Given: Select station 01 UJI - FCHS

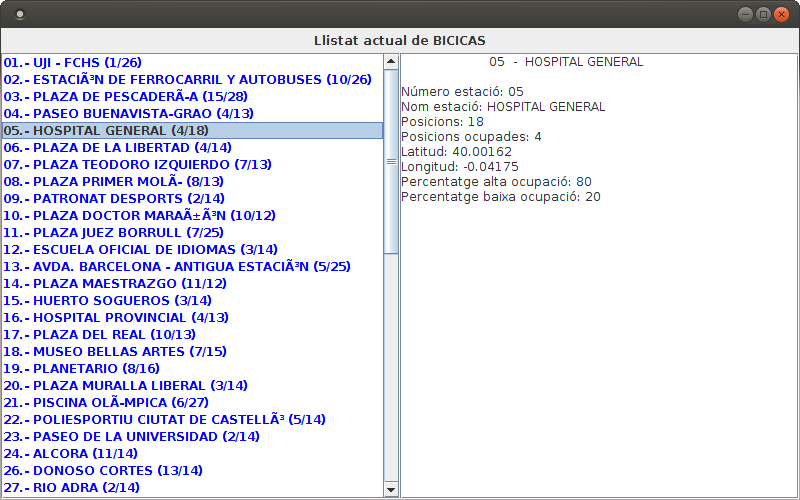Looking at the screenshot, I should (x=72, y=62).
